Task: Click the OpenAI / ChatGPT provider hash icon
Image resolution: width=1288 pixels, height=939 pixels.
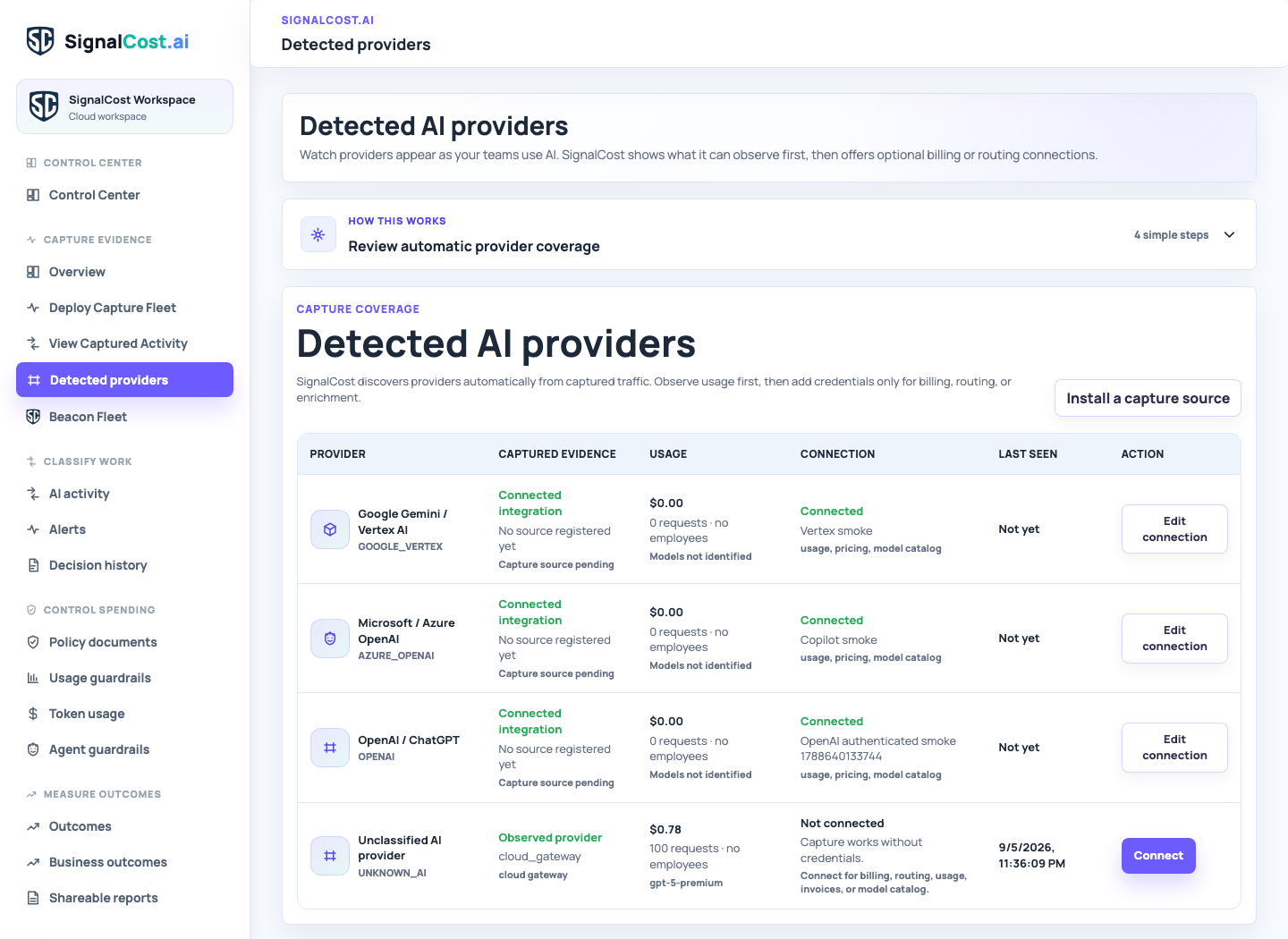Action: (x=330, y=748)
